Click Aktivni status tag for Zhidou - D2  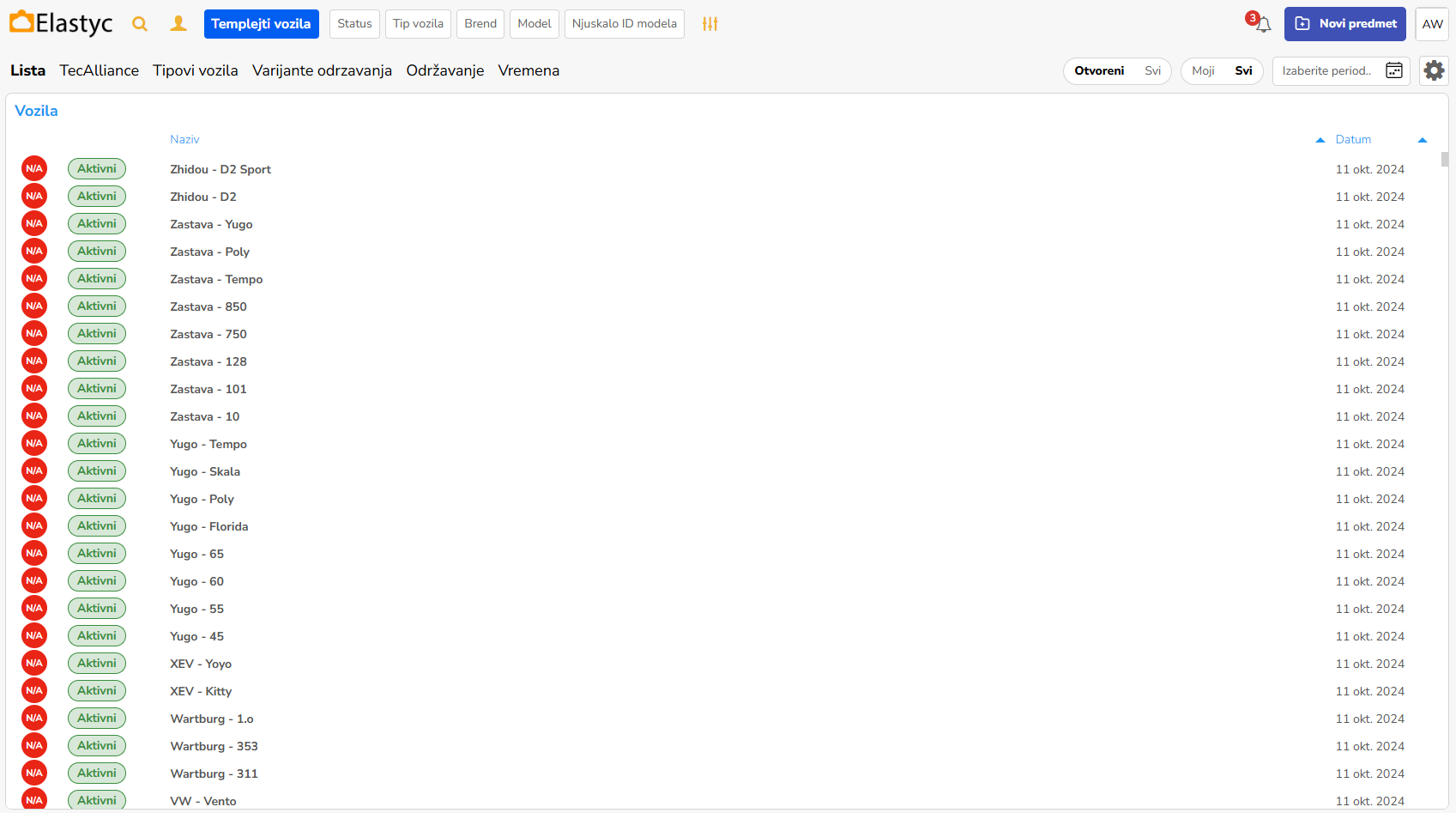pos(97,197)
